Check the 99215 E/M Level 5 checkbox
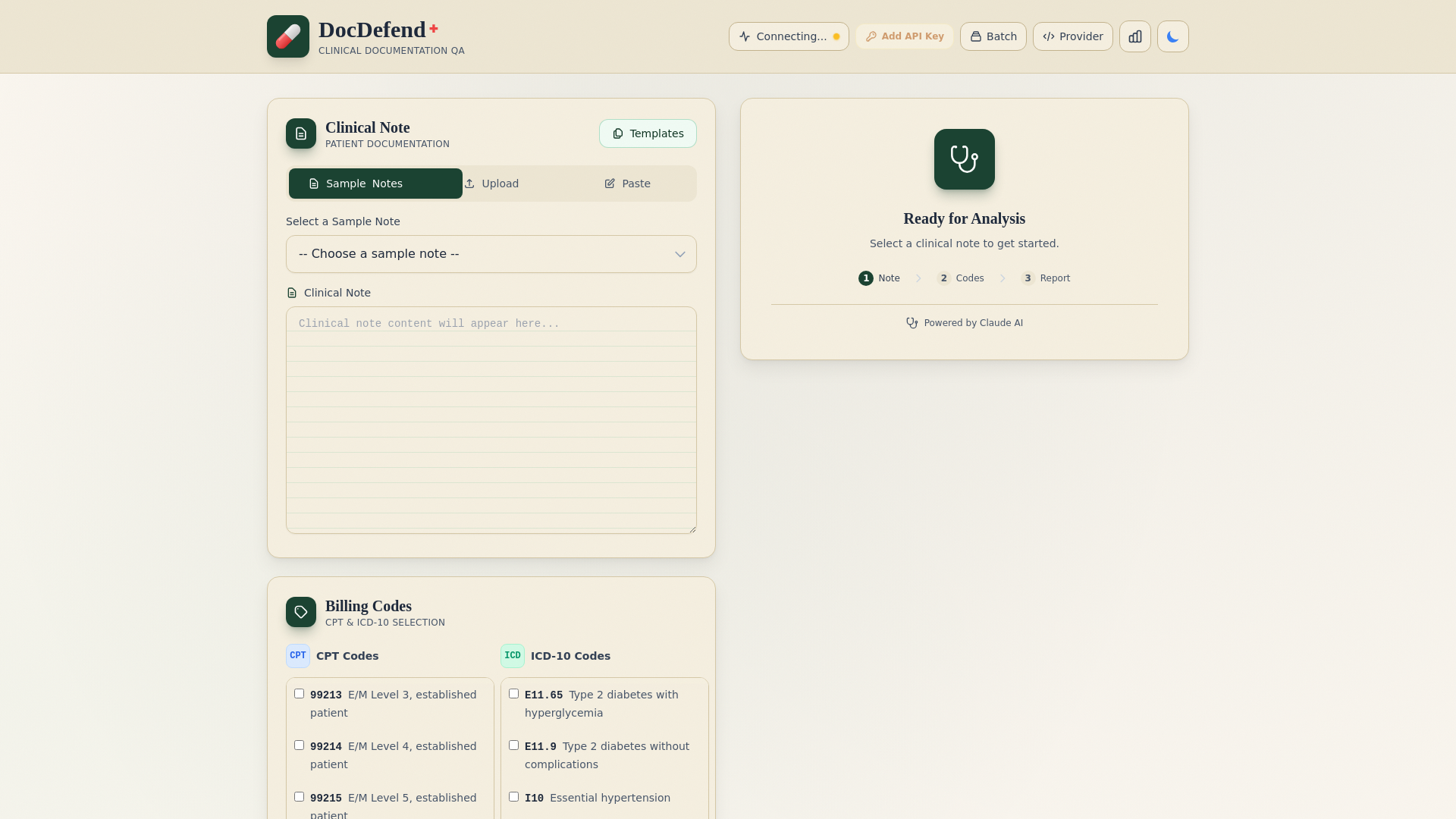Image resolution: width=1456 pixels, height=819 pixels. pyautogui.click(x=300, y=797)
